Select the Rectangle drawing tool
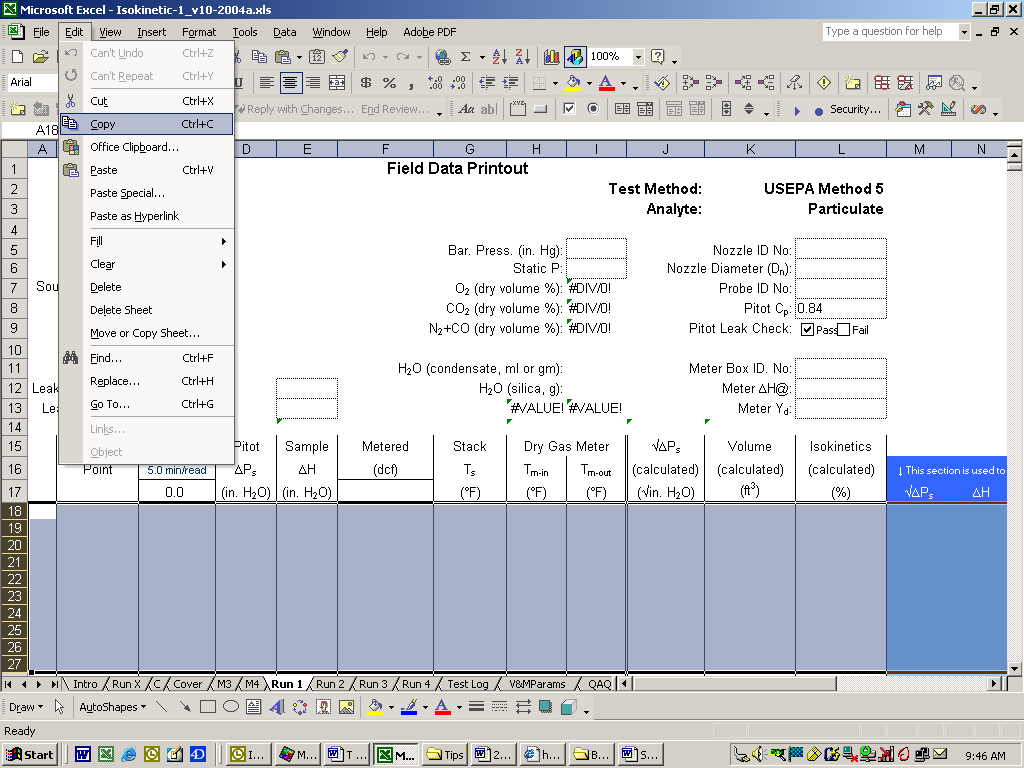1024x768 pixels. click(208, 707)
